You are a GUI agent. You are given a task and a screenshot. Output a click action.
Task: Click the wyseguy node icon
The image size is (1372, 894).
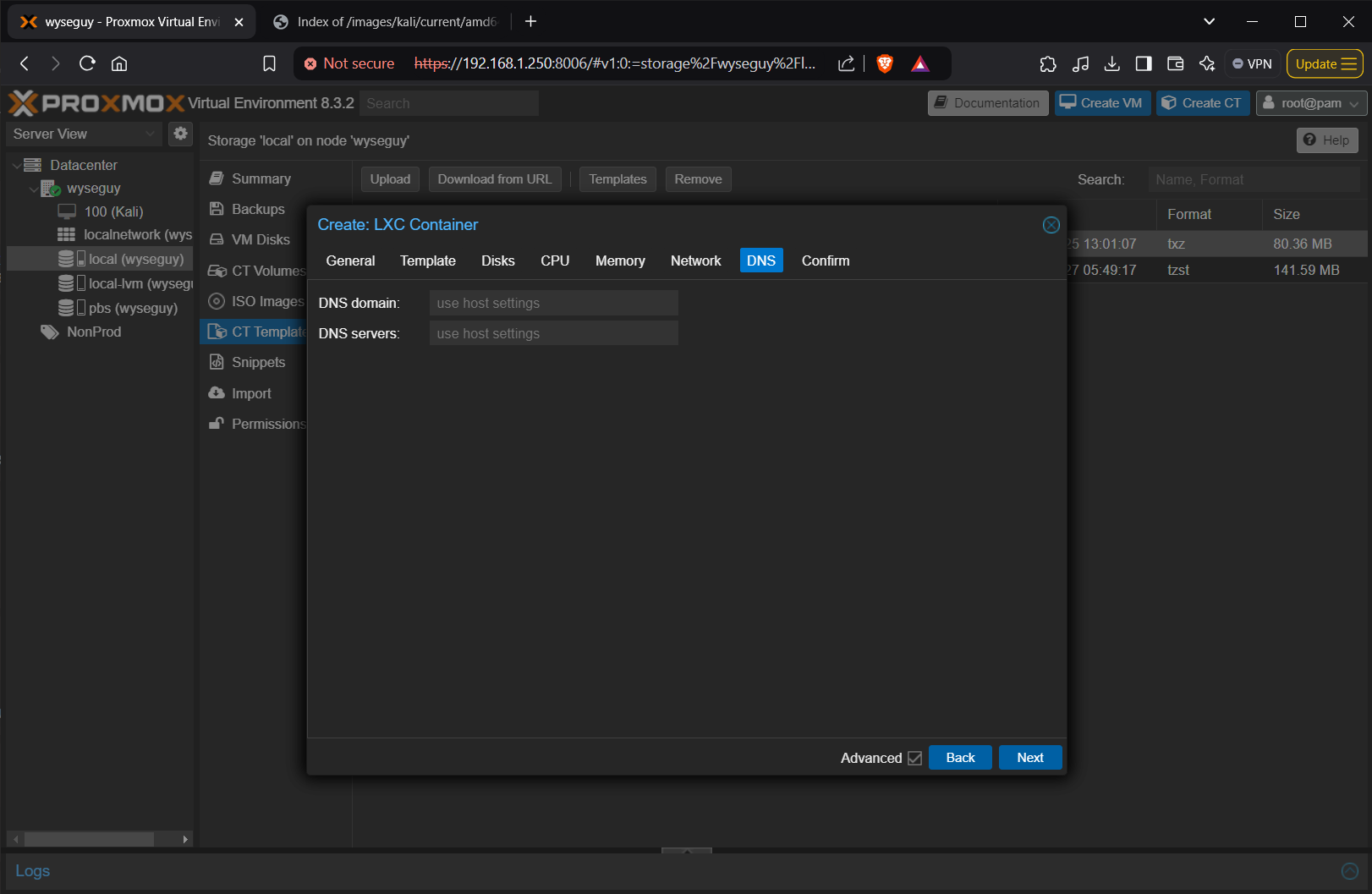pos(51,189)
